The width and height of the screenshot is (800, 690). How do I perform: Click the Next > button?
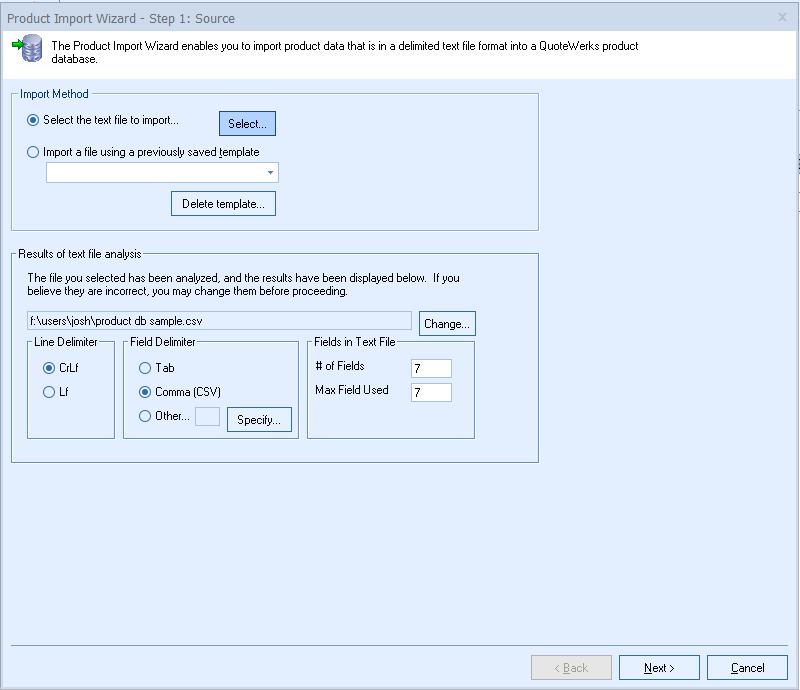tap(658, 668)
